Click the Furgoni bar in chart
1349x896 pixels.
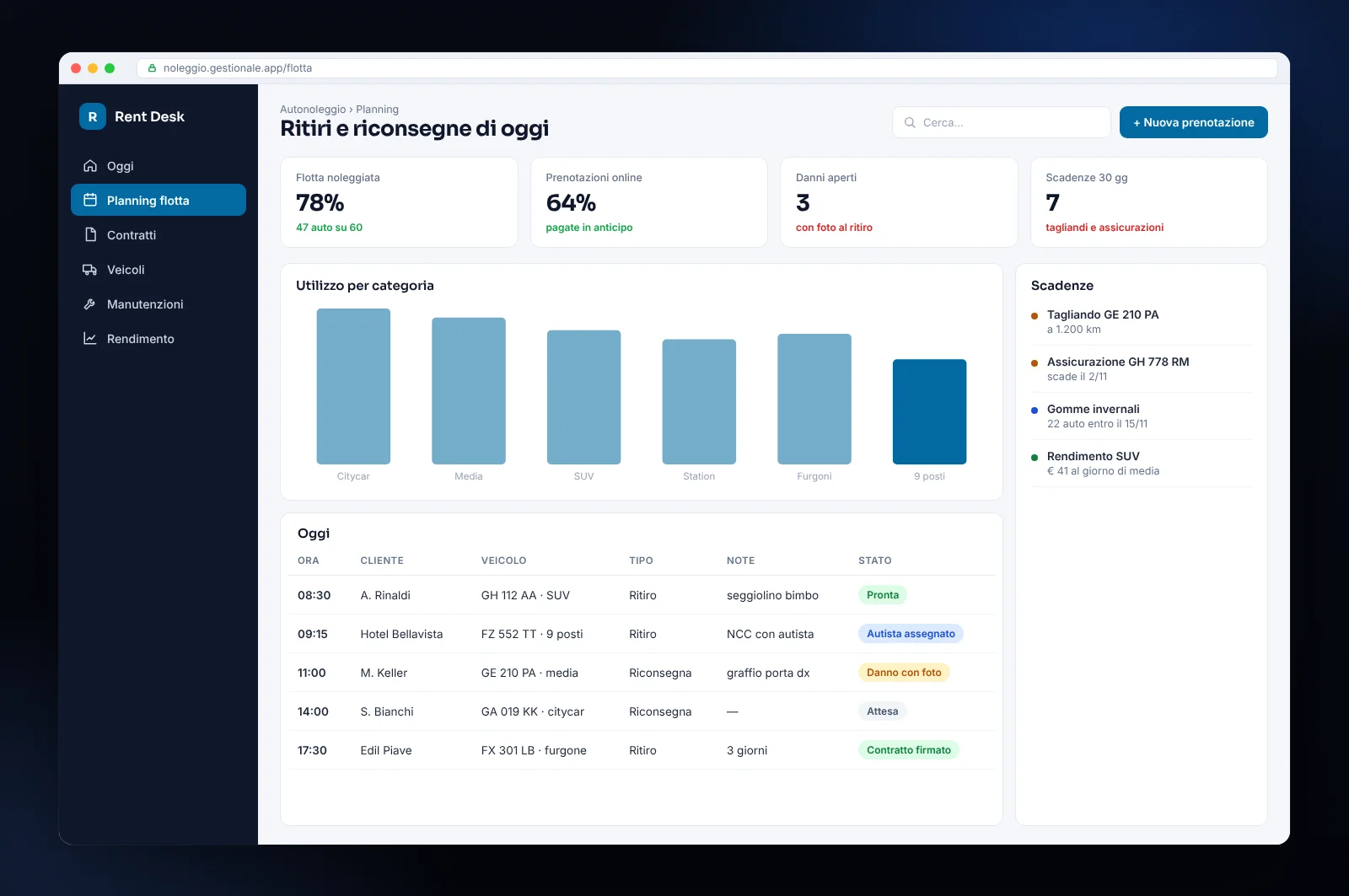[814, 399]
